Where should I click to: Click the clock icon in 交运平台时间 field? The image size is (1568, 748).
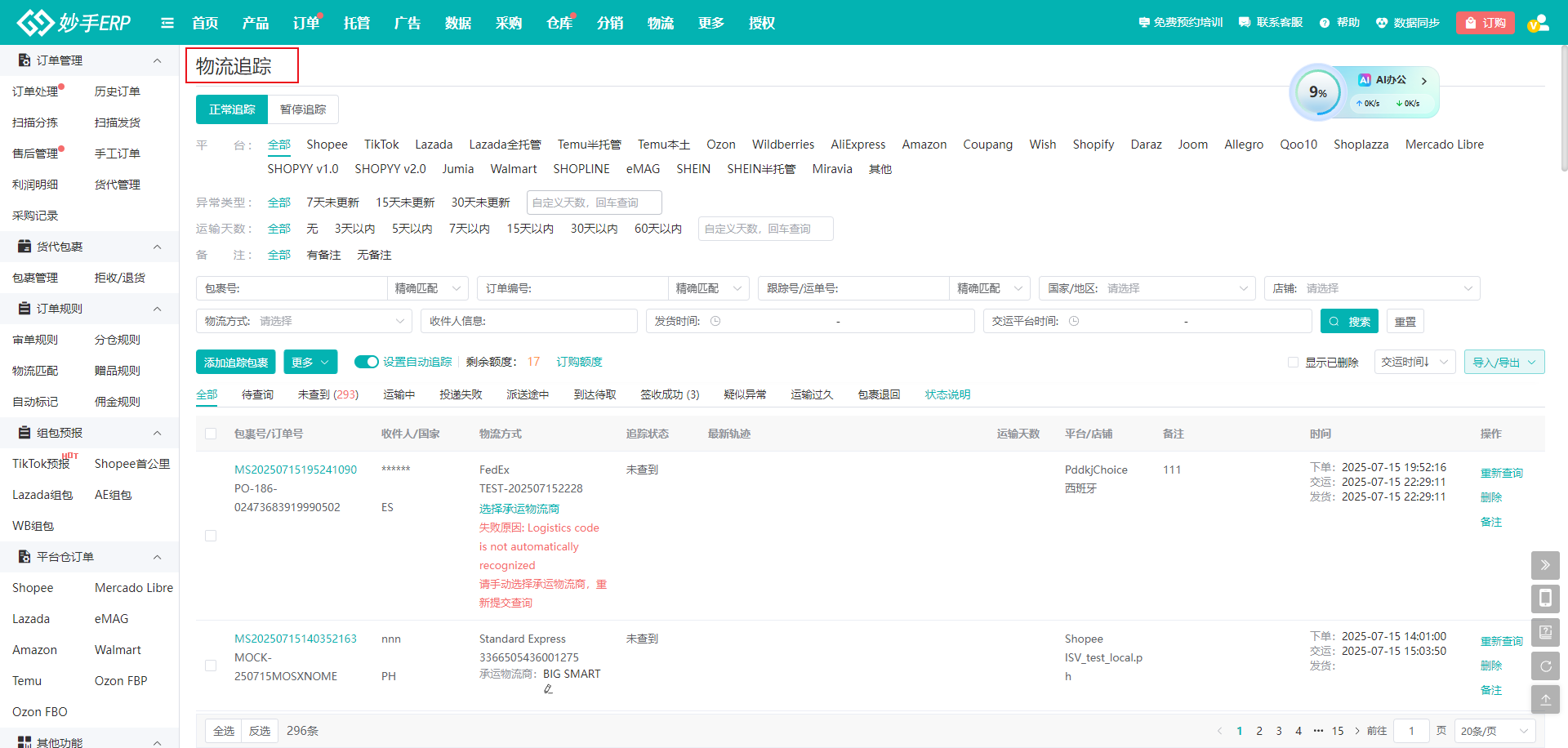point(1074,322)
